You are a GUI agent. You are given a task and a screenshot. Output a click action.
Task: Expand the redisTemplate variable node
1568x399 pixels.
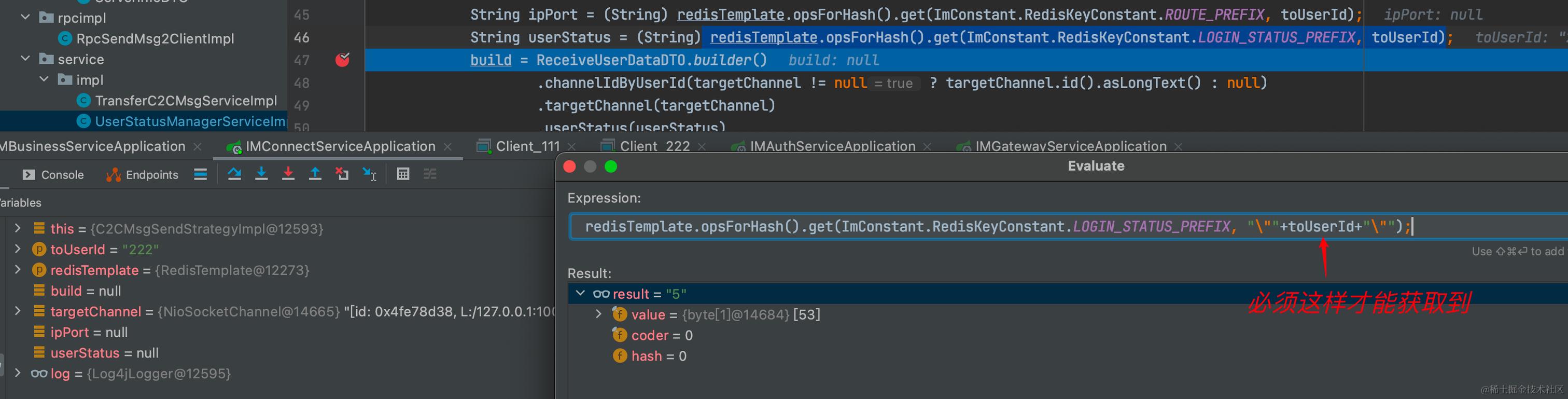pyautogui.click(x=18, y=270)
